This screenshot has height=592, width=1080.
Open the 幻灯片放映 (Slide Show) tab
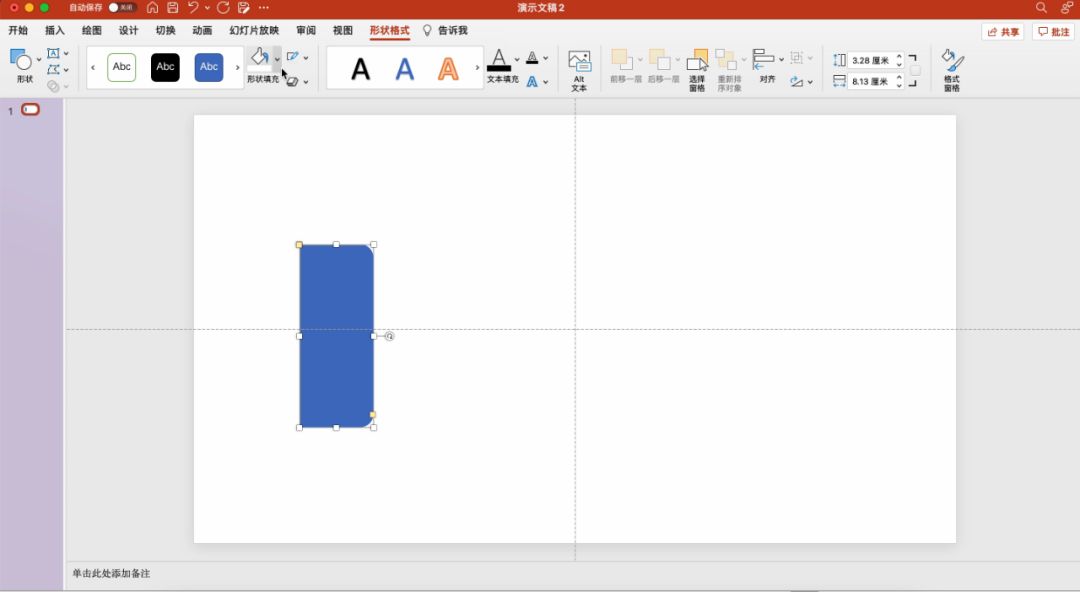click(x=254, y=30)
